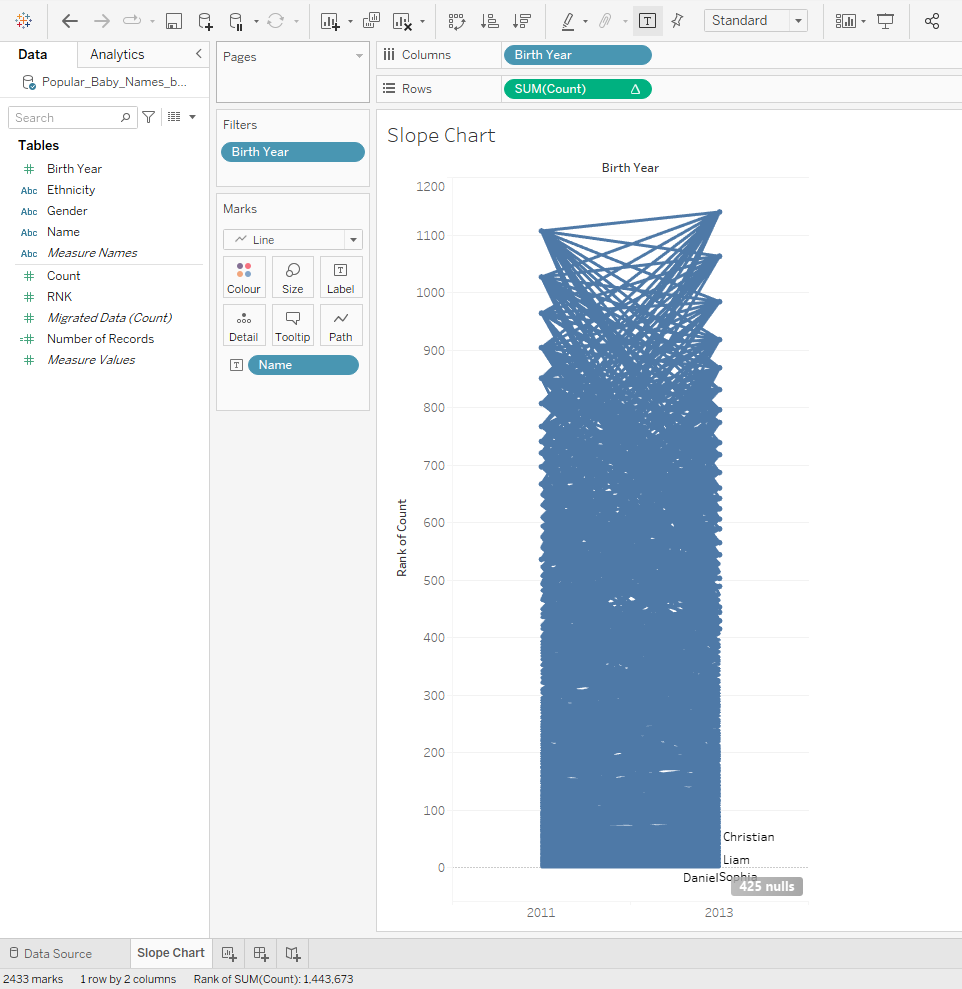962x989 pixels.
Task: Open the Size mark card
Action: pyautogui.click(x=292, y=277)
